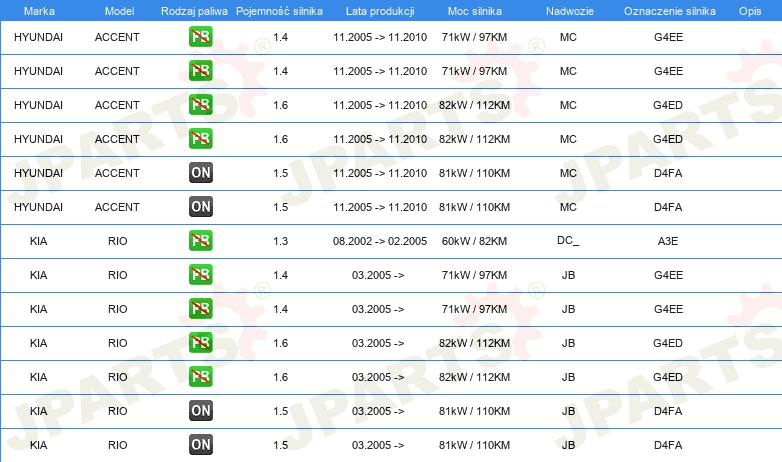782x462 pixels.
Task: Click HYUNDAI in the upper ACCENT 1.6 G4ED row
Action: point(38,105)
